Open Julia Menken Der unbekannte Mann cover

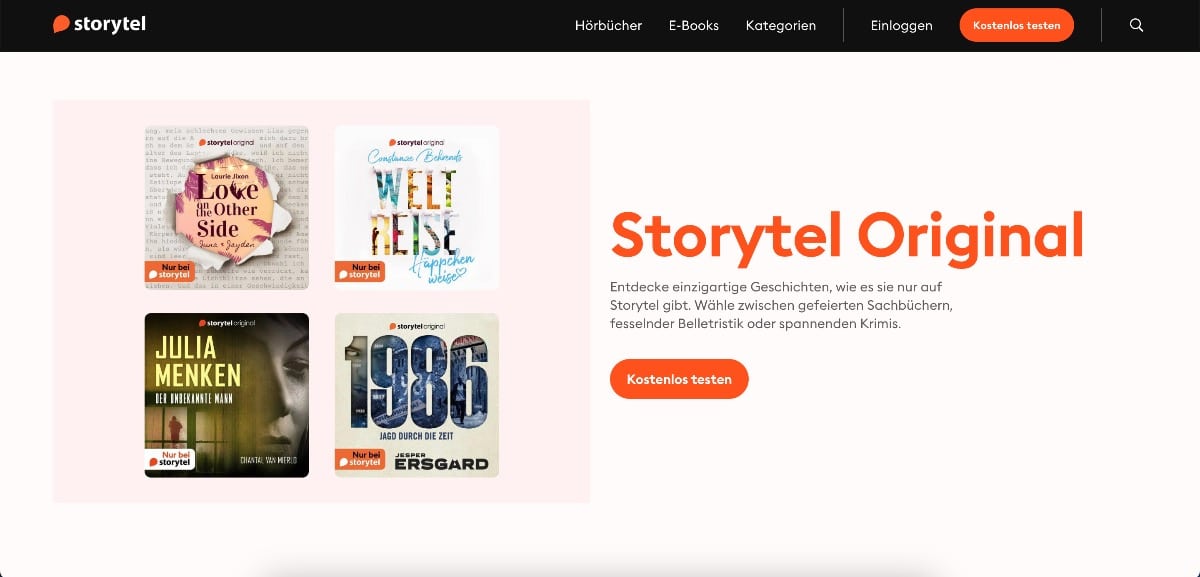(x=227, y=395)
